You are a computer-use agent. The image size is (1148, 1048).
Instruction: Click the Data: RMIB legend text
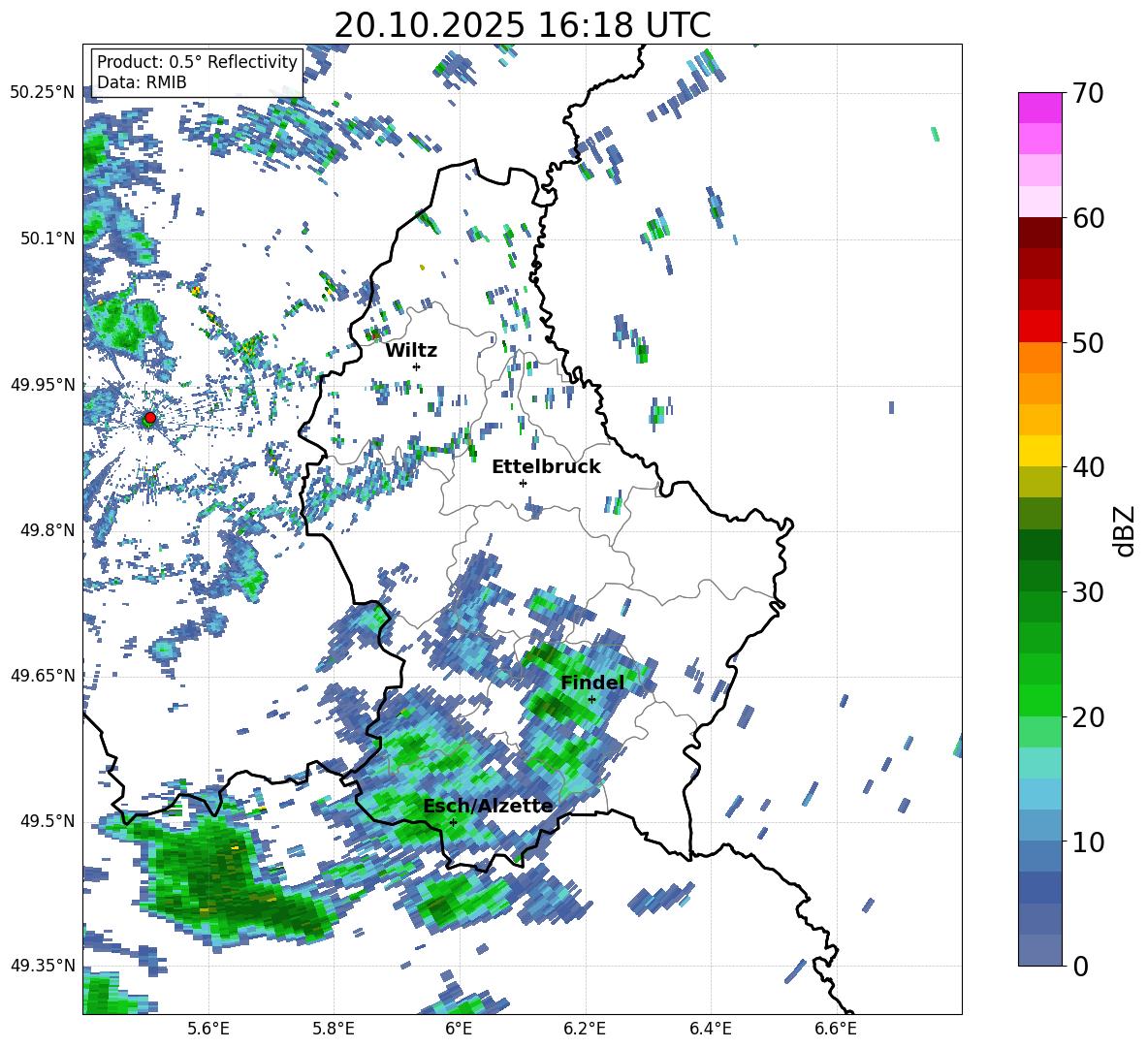coord(142,82)
